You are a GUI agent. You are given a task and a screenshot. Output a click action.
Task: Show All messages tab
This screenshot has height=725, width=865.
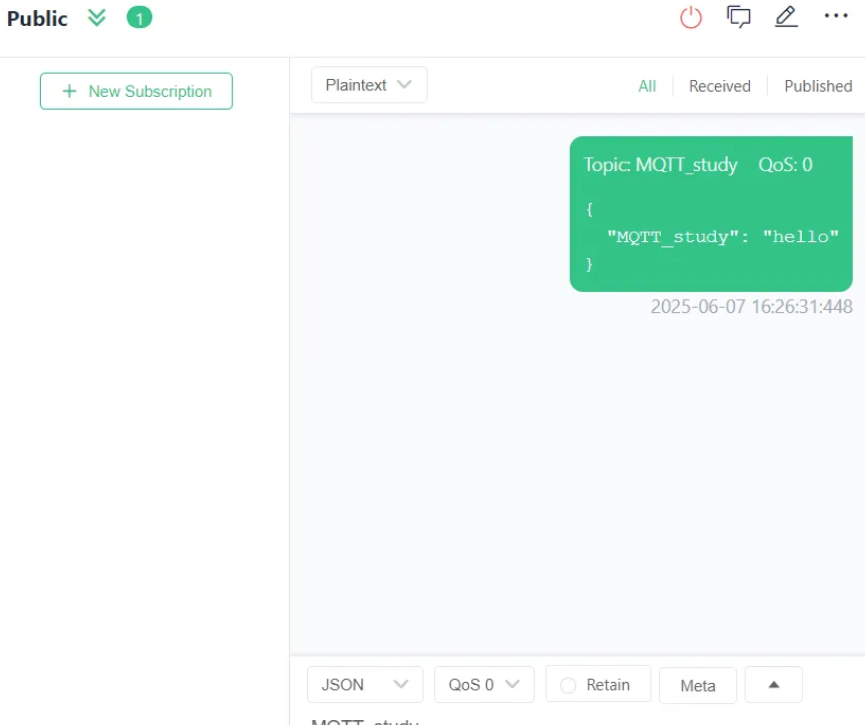(x=647, y=86)
